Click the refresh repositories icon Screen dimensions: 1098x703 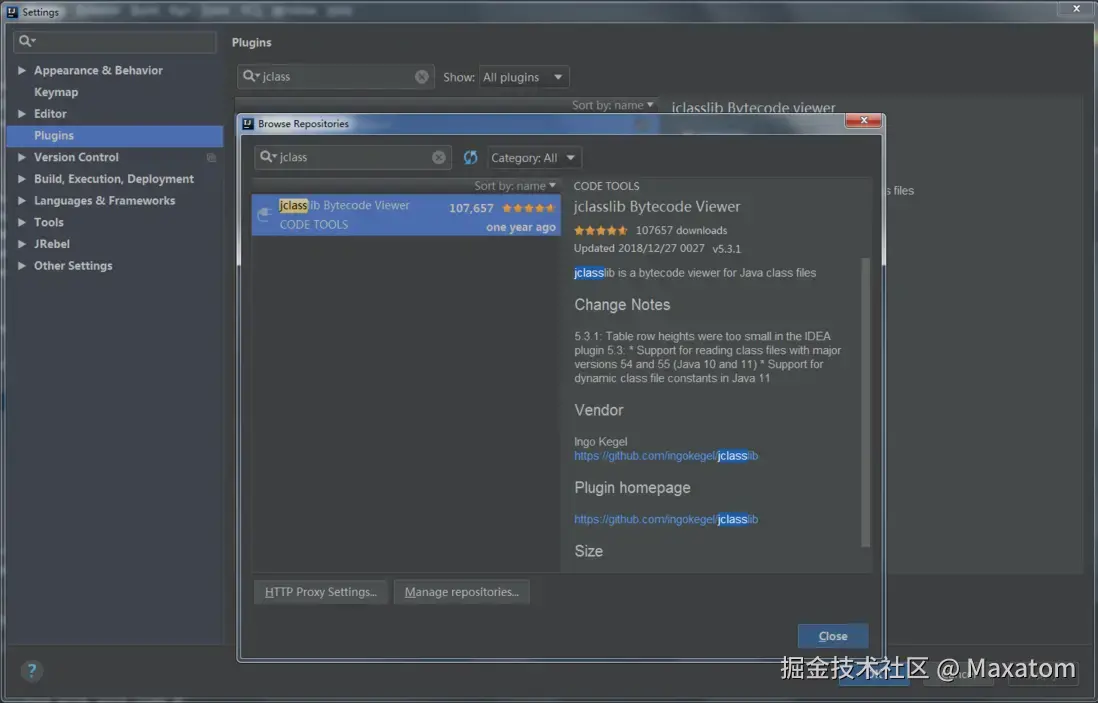tap(471, 158)
